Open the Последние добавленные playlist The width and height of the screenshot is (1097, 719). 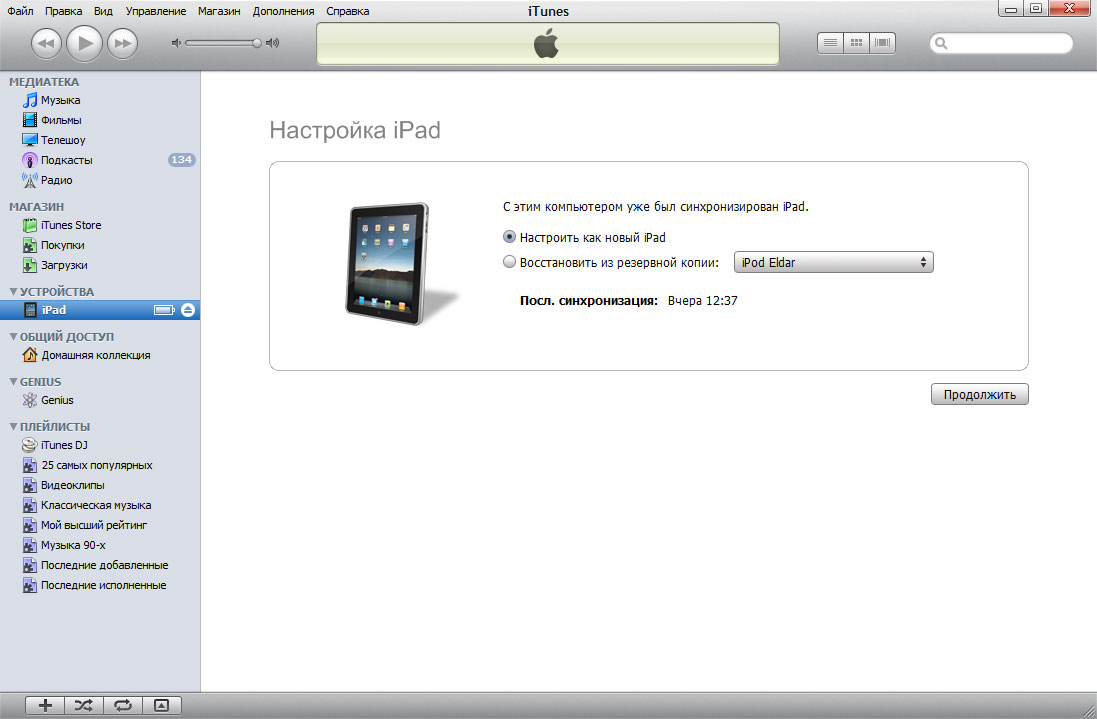tap(95, 565)
